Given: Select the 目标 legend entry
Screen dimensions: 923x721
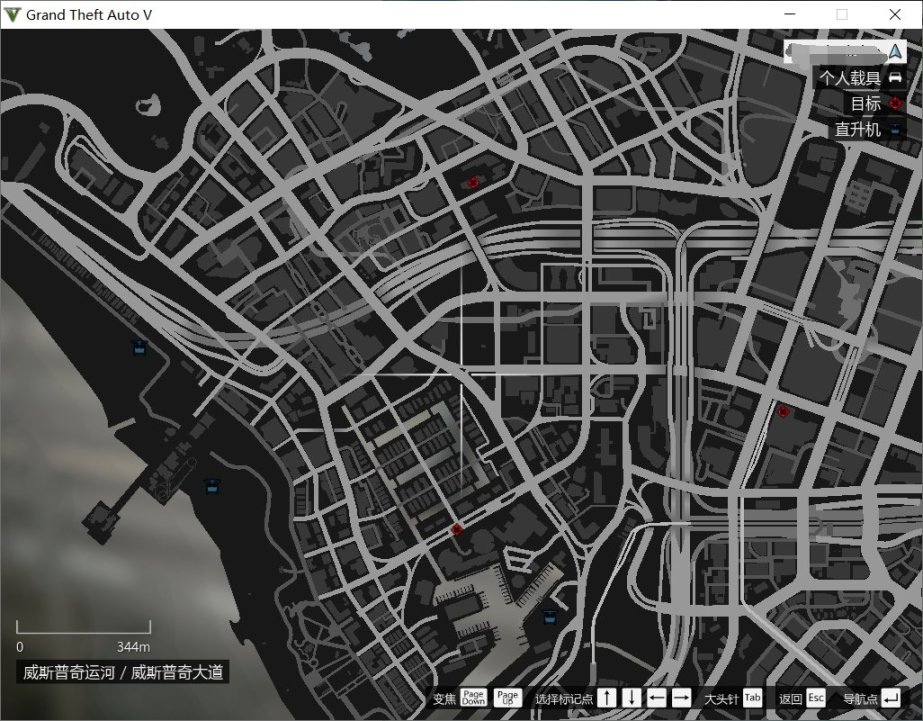Looking at the screenshot, I should (875, 104).
